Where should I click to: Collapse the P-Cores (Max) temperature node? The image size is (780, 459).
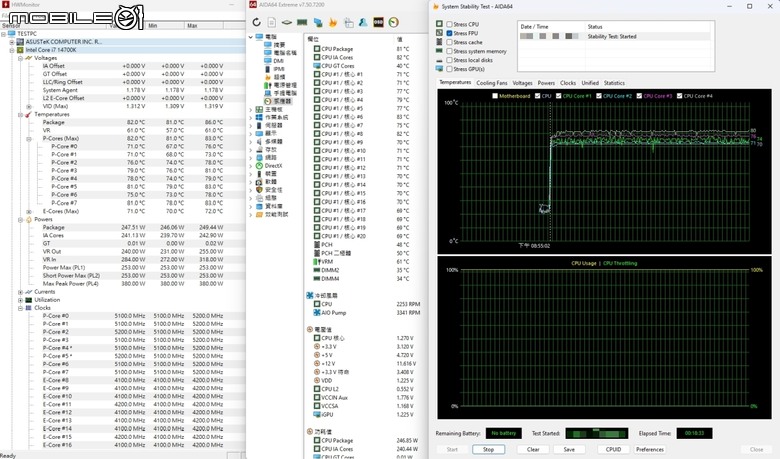point(28,139)
